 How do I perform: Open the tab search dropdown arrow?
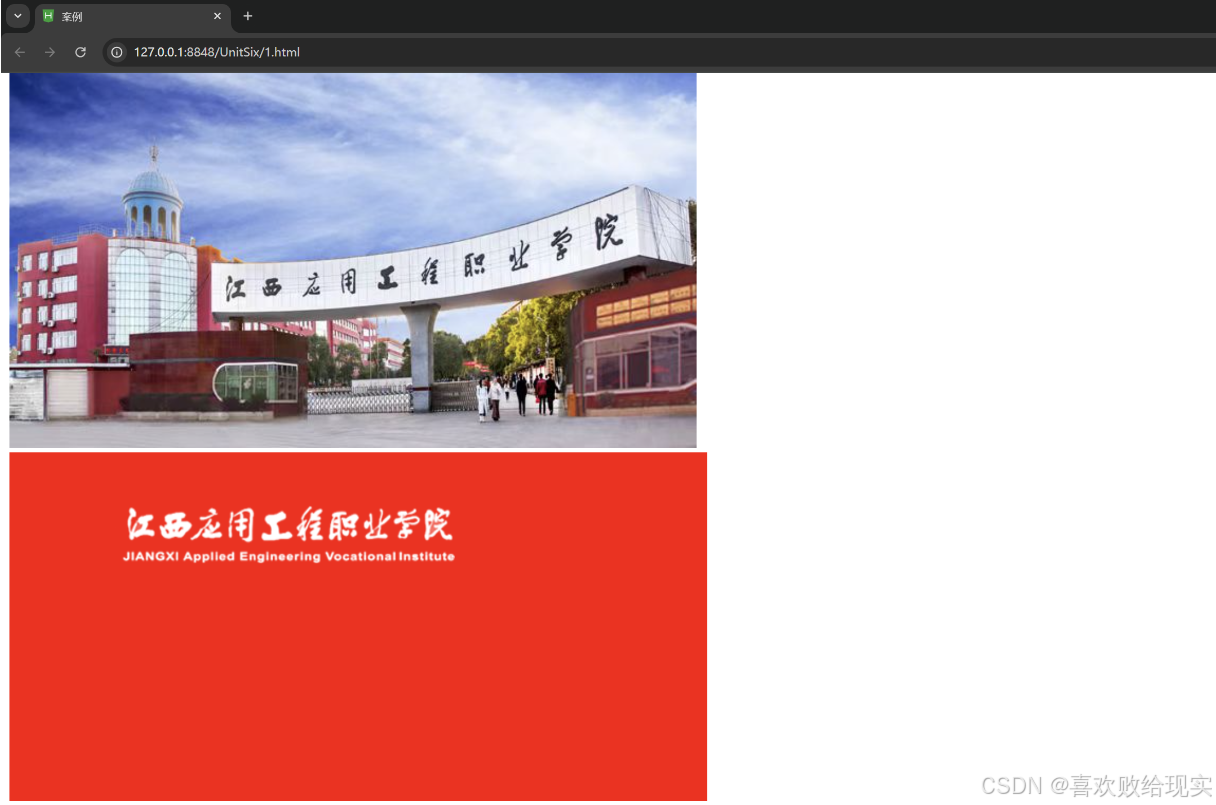coord(17,16)
